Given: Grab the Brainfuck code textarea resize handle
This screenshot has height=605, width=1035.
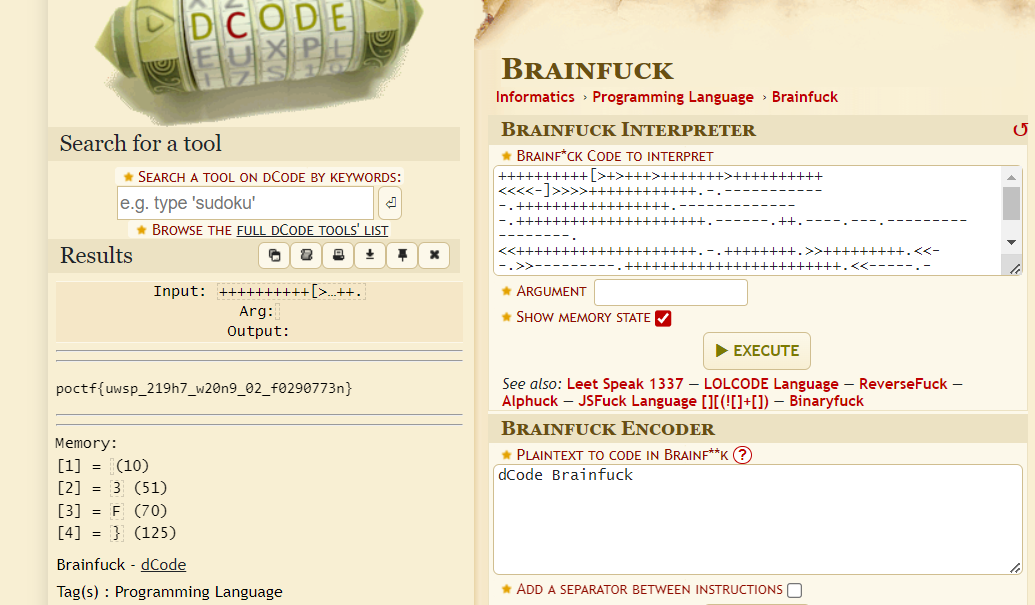Looking at the screenshot, I should point(1015,269).
